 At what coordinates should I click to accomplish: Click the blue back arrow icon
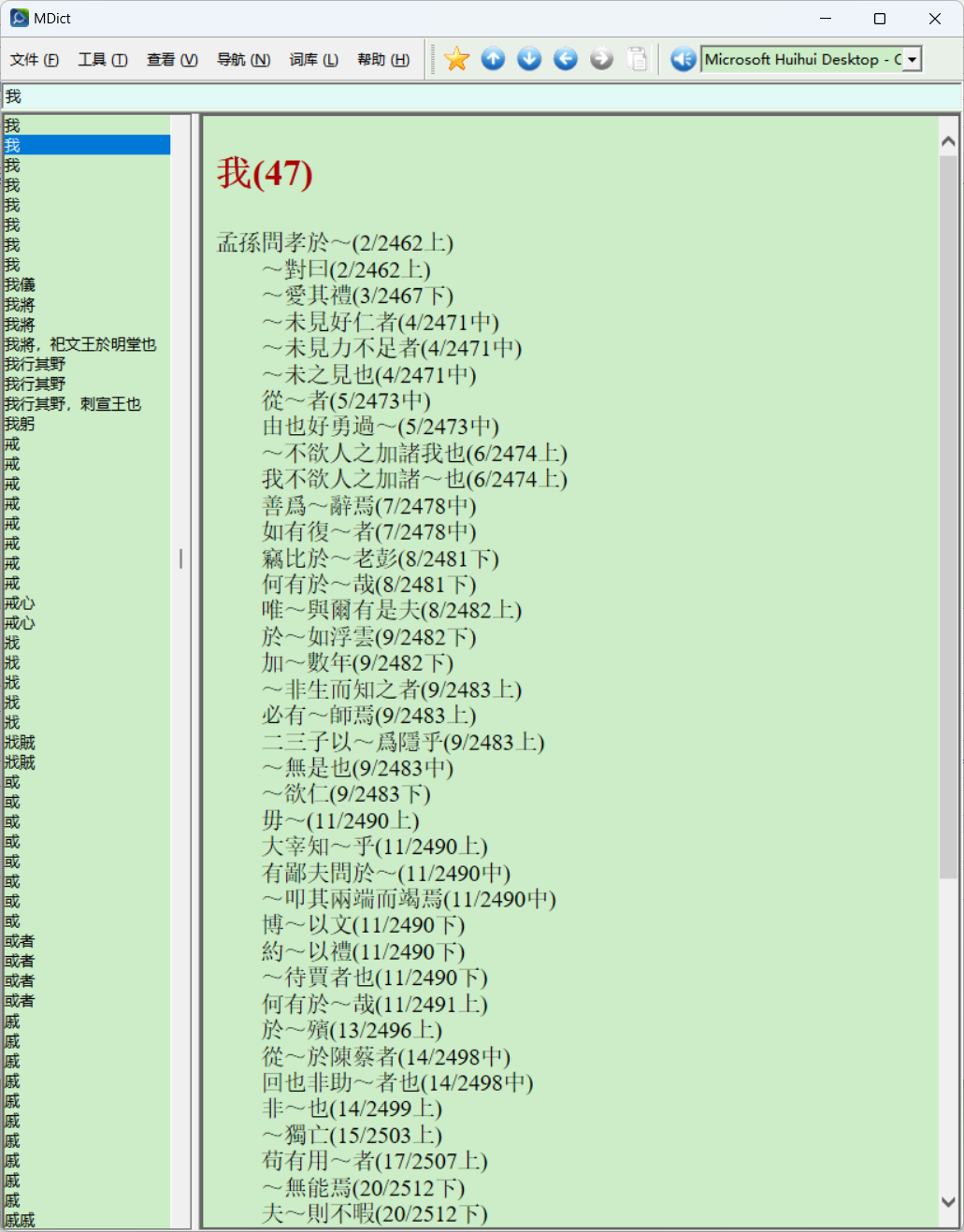(565, 59)
